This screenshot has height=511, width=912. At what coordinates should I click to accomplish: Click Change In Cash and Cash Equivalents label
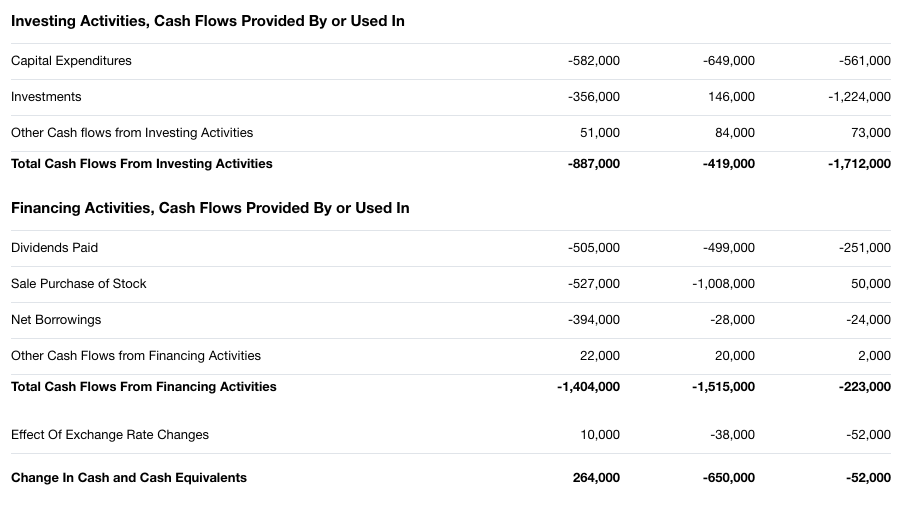pos(129,478)
